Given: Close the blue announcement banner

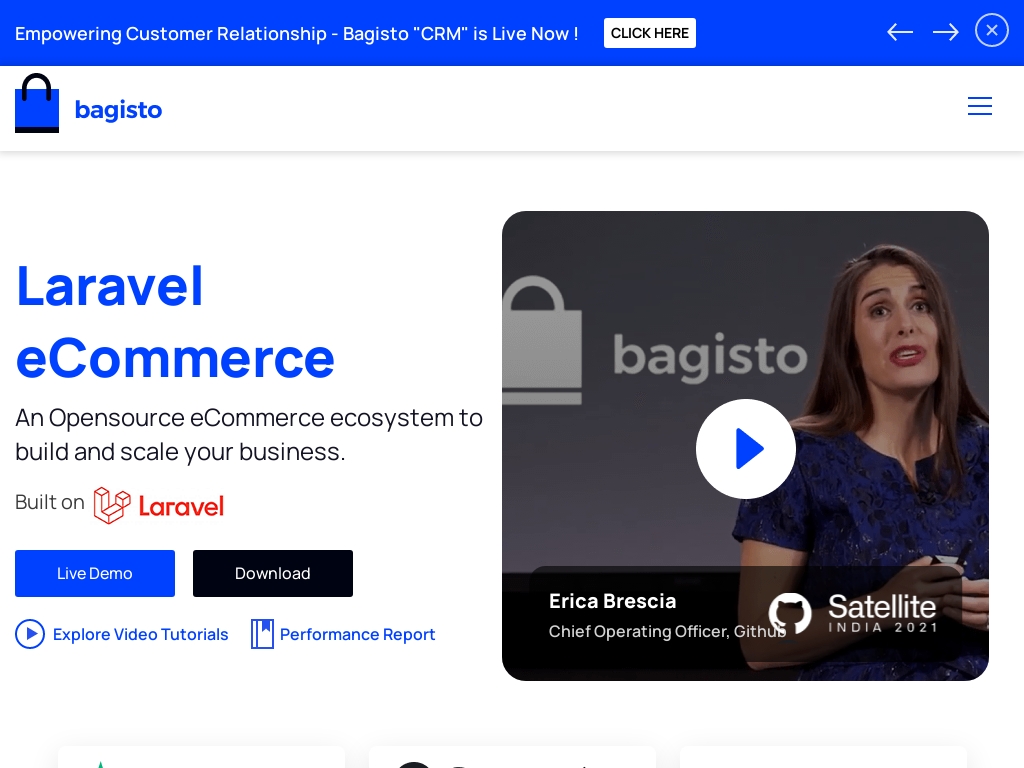Looking at the screenshot, I should [x=991, y=30].
